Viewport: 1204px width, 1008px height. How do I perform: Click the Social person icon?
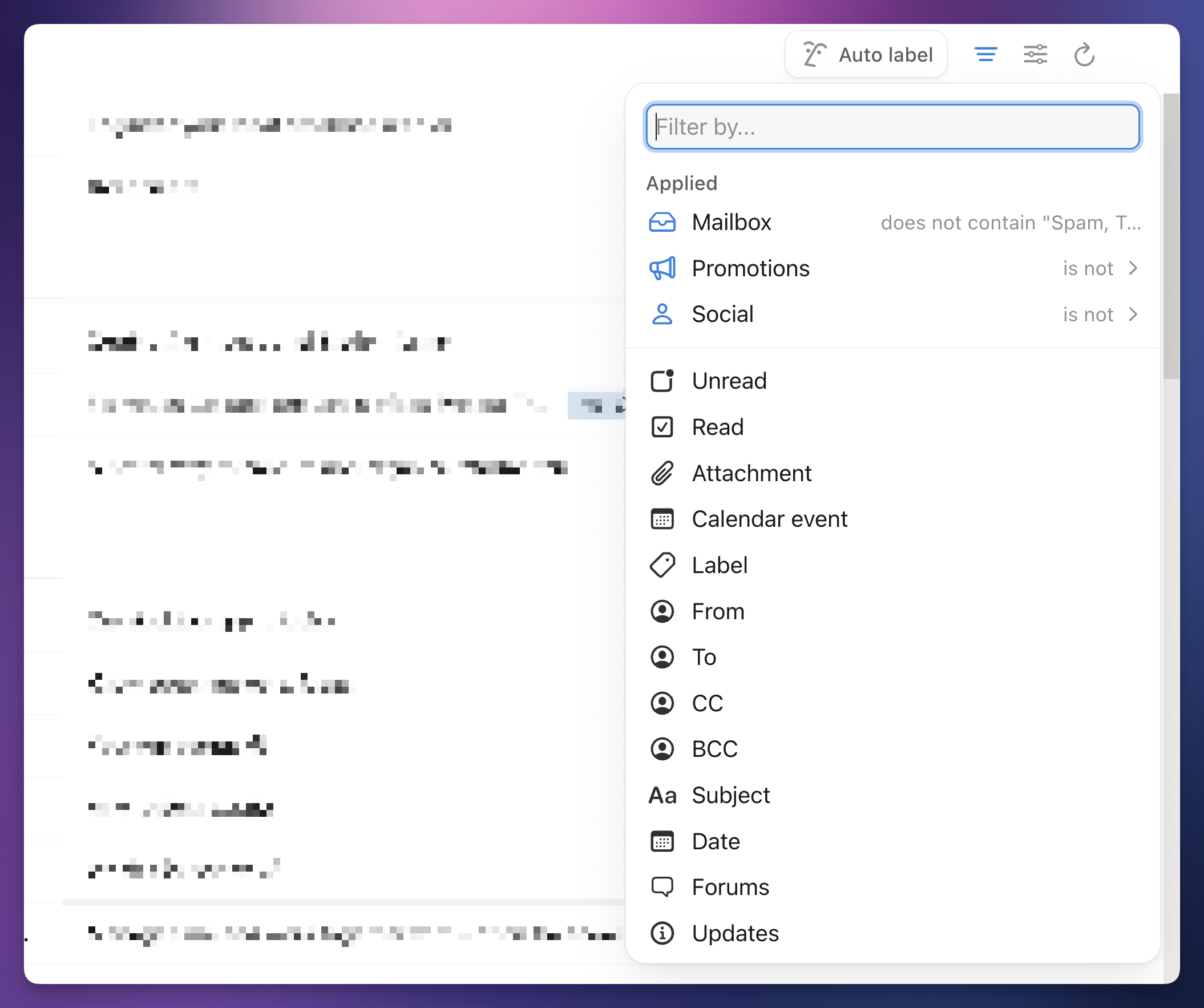click(x=662, y=314)
